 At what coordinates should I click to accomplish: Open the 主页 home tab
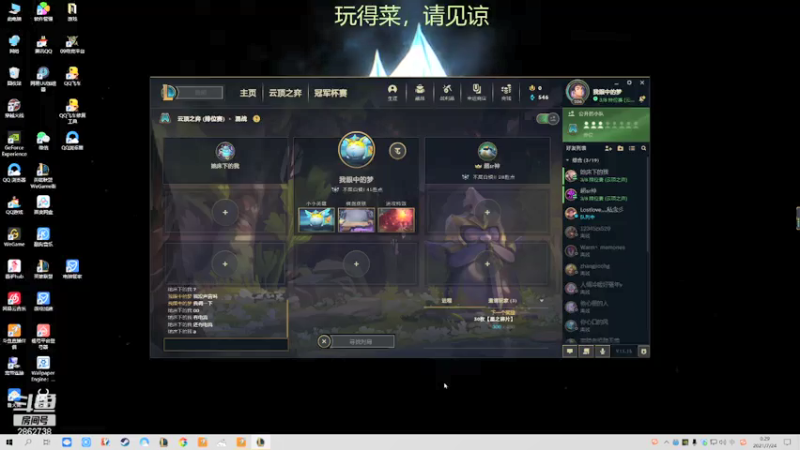[x=248, y=93]
